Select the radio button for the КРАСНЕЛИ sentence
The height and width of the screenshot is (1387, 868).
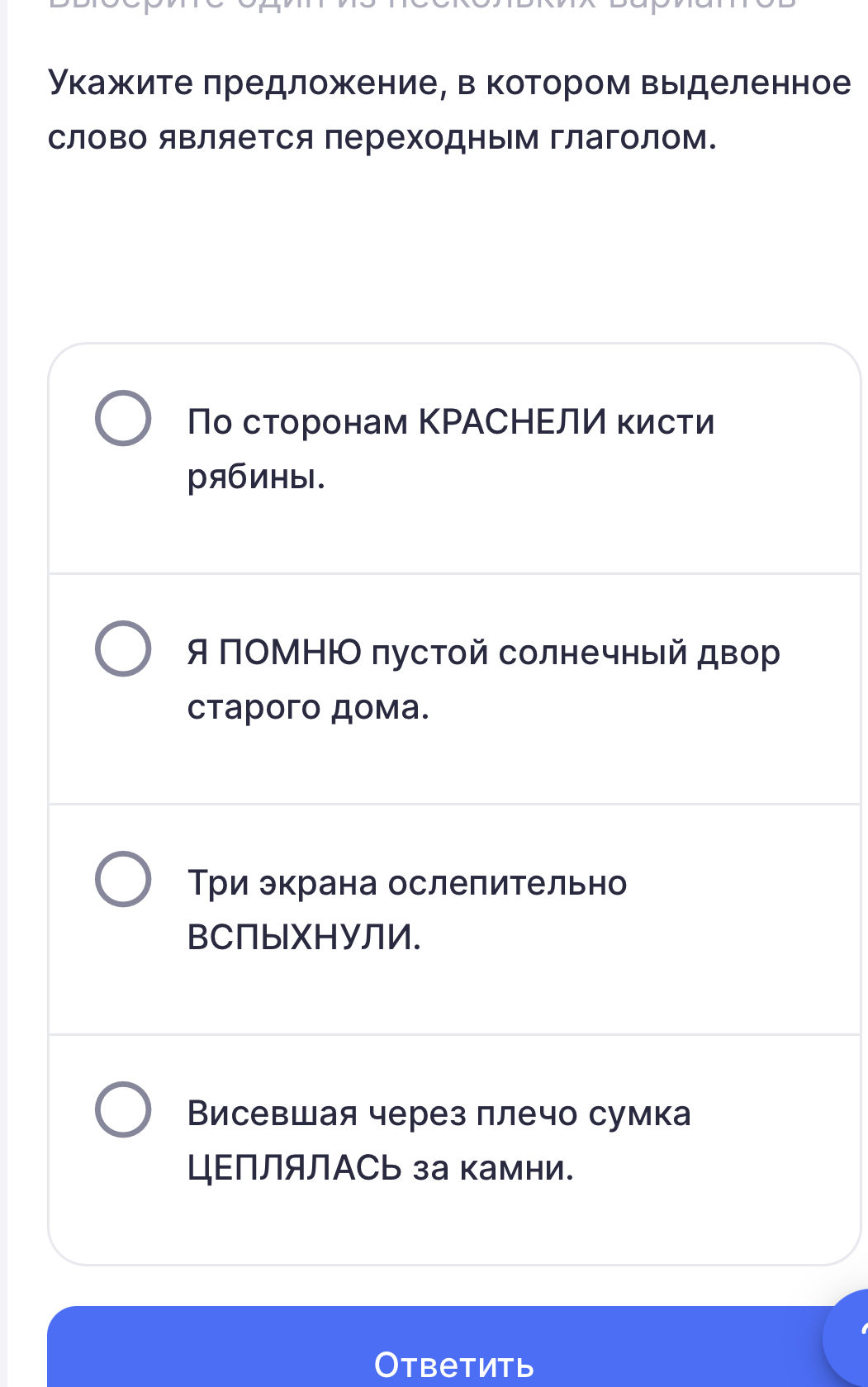(x=123, y=418)
